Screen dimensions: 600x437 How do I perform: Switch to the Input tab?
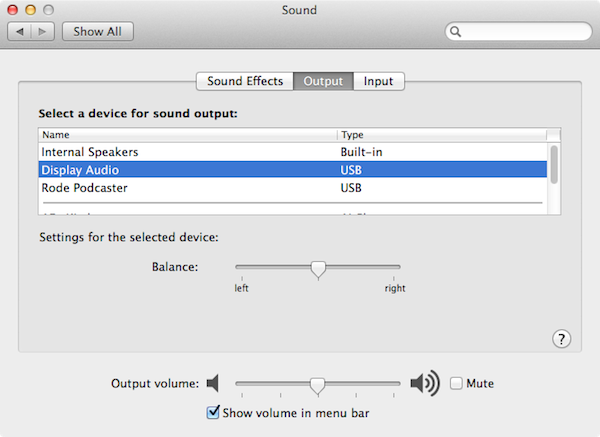[378, 81]
